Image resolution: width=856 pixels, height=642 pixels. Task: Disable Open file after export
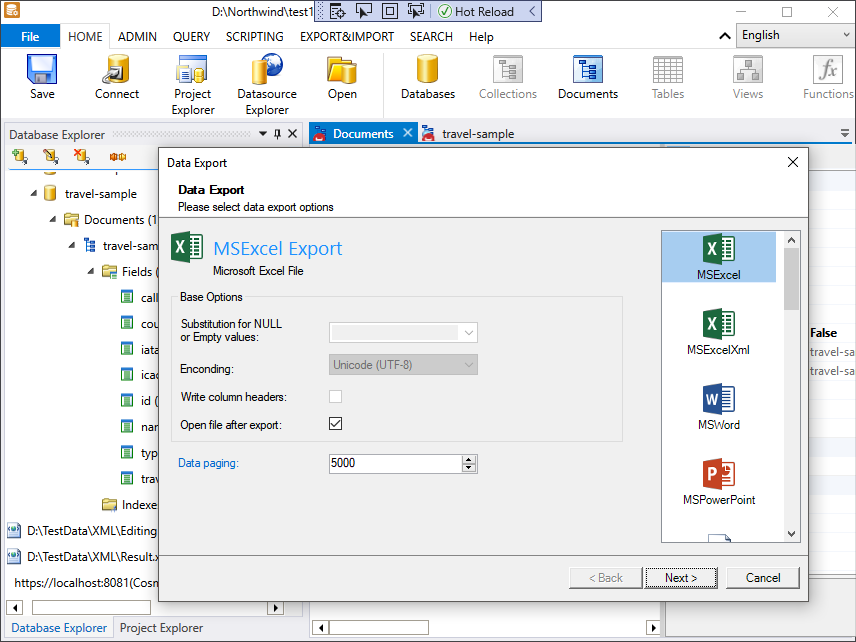tap(335, 423)
